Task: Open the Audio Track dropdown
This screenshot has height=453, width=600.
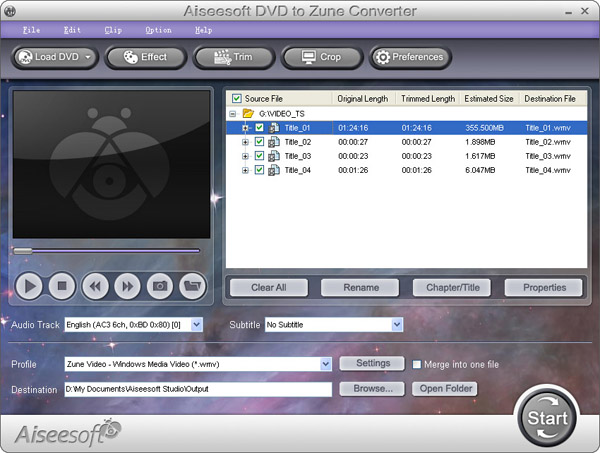Action: pyautogui.click(x=196, y=325)
